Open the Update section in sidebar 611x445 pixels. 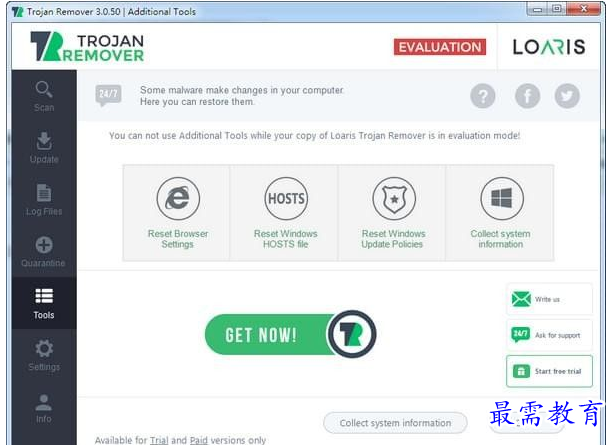point(44,148)
